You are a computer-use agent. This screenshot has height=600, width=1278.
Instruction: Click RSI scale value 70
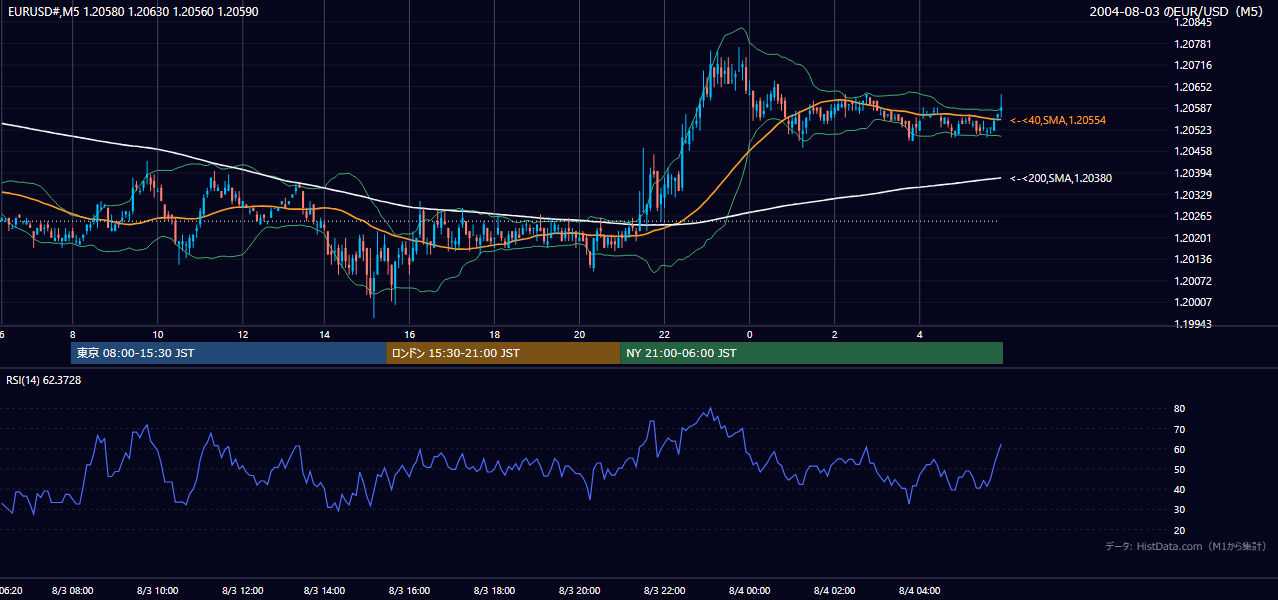(1179, 429)
